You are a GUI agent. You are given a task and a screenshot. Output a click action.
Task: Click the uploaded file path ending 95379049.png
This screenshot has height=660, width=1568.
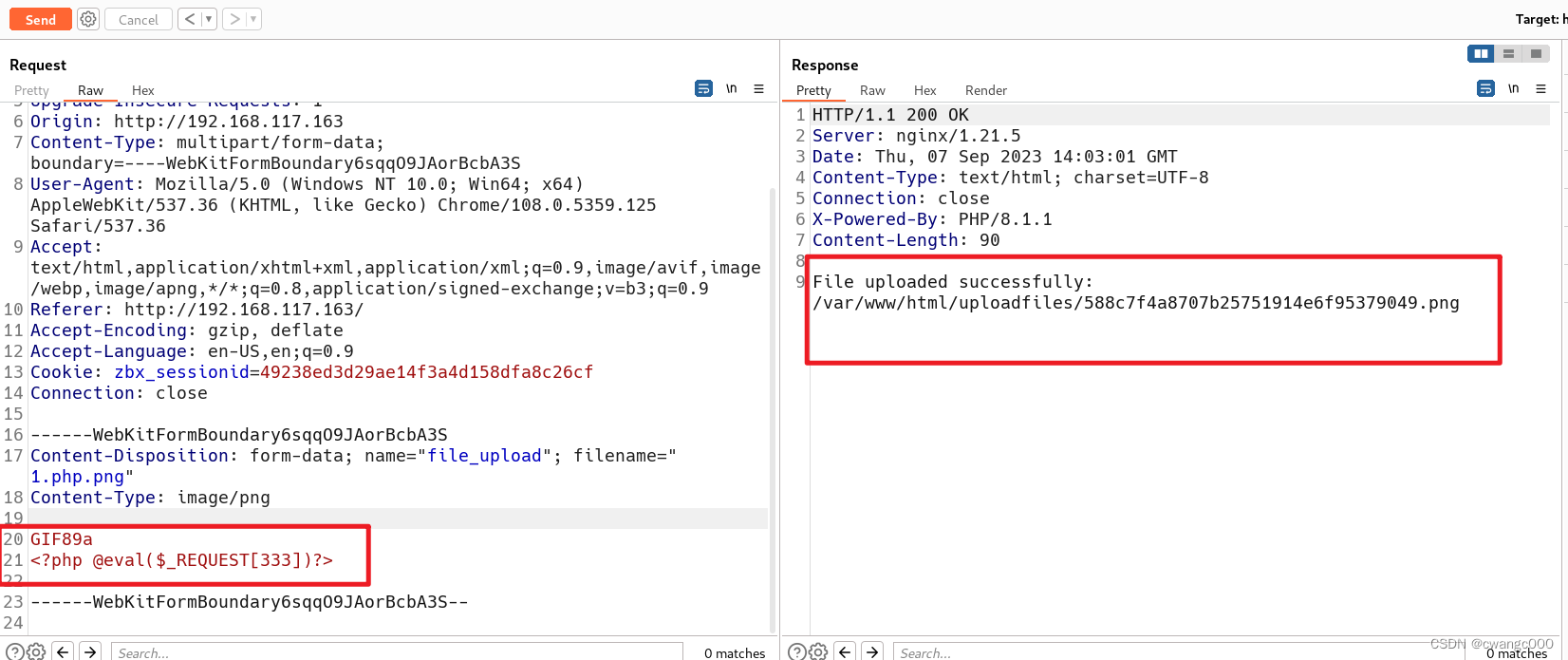(1136, 303)
